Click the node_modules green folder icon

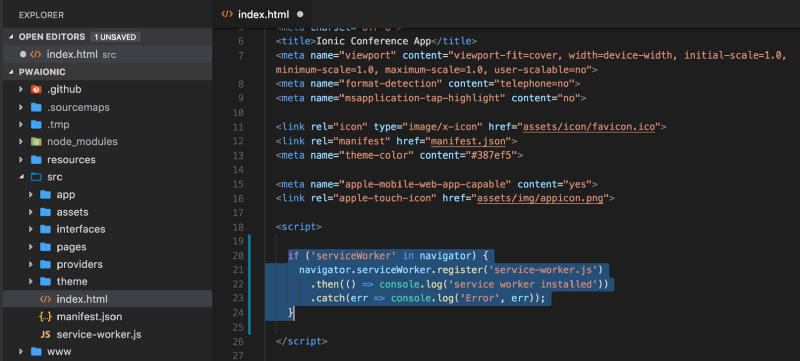tap(36, 142)
